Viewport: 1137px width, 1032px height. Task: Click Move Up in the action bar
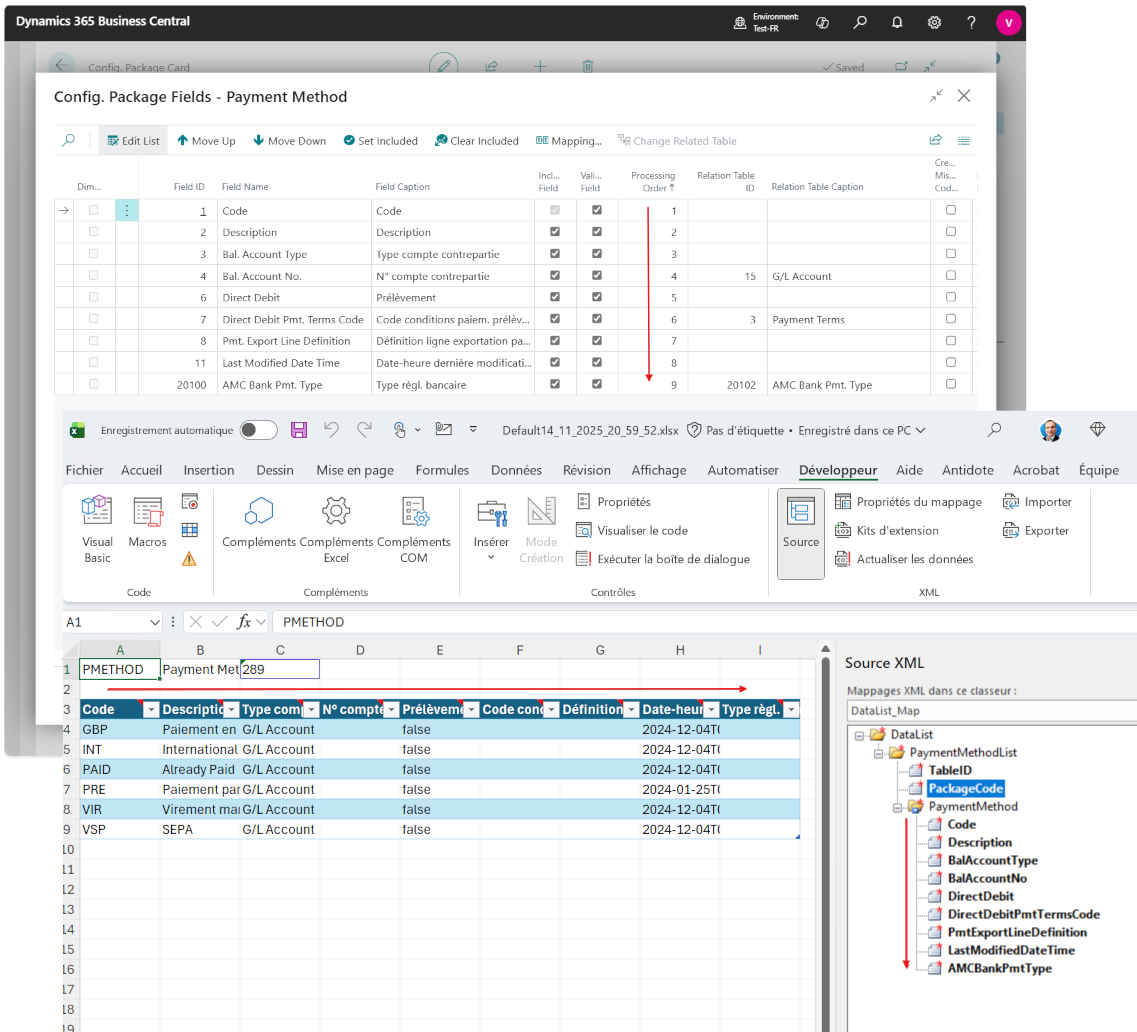206,141
